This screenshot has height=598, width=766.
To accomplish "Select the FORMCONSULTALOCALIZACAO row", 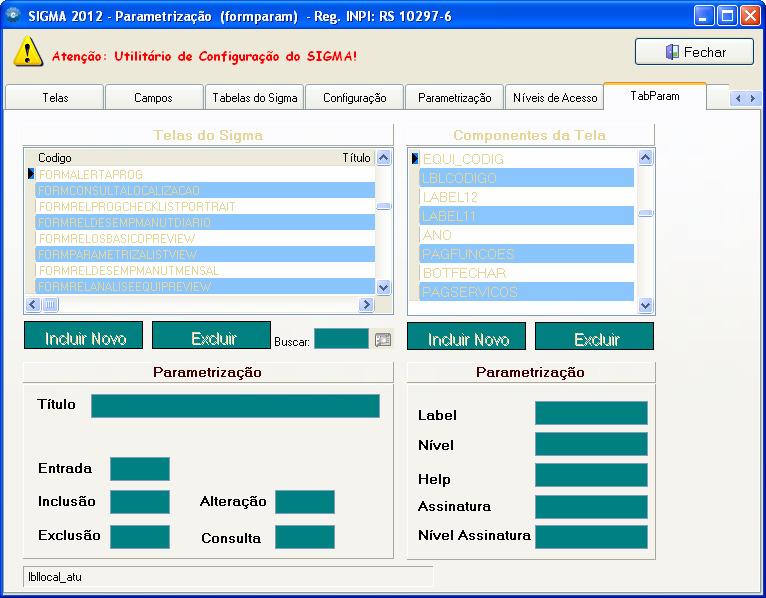I will pyautogui.click(x=205, y=191).
